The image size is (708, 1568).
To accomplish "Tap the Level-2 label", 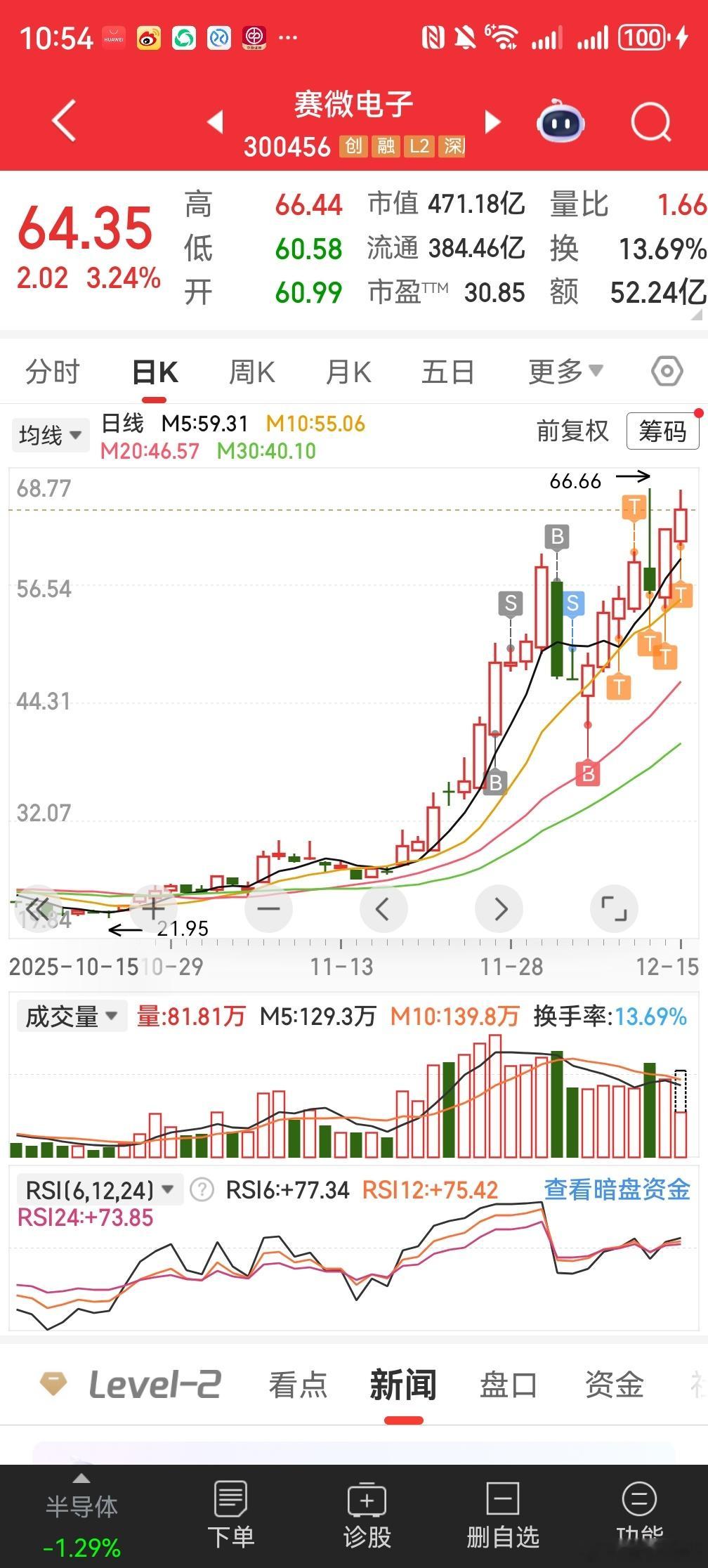I will (x=155, y=1385).
